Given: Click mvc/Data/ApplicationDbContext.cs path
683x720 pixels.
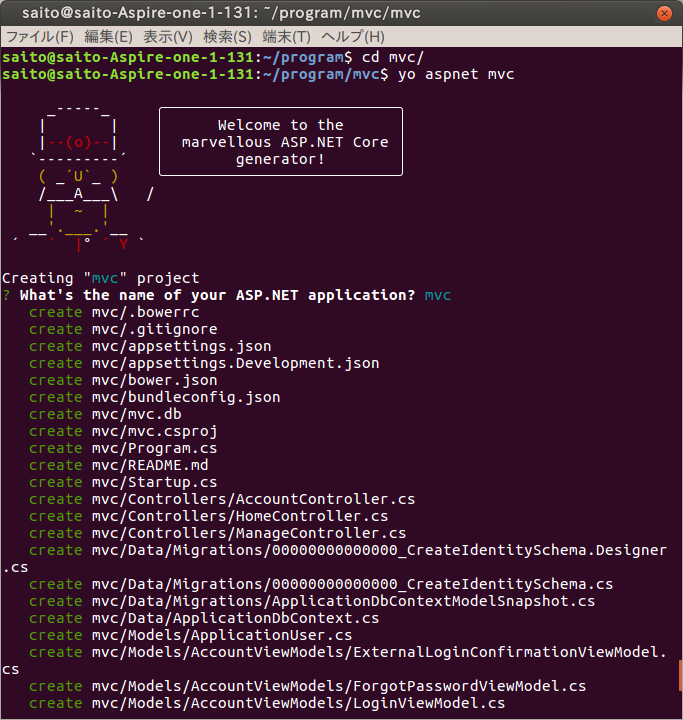Looking at the screenshot, I should (x=235, y=618).
